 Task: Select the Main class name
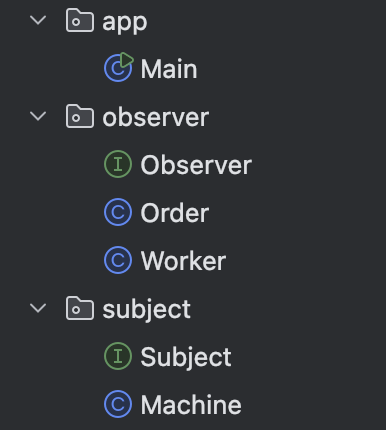coord(169,69)
